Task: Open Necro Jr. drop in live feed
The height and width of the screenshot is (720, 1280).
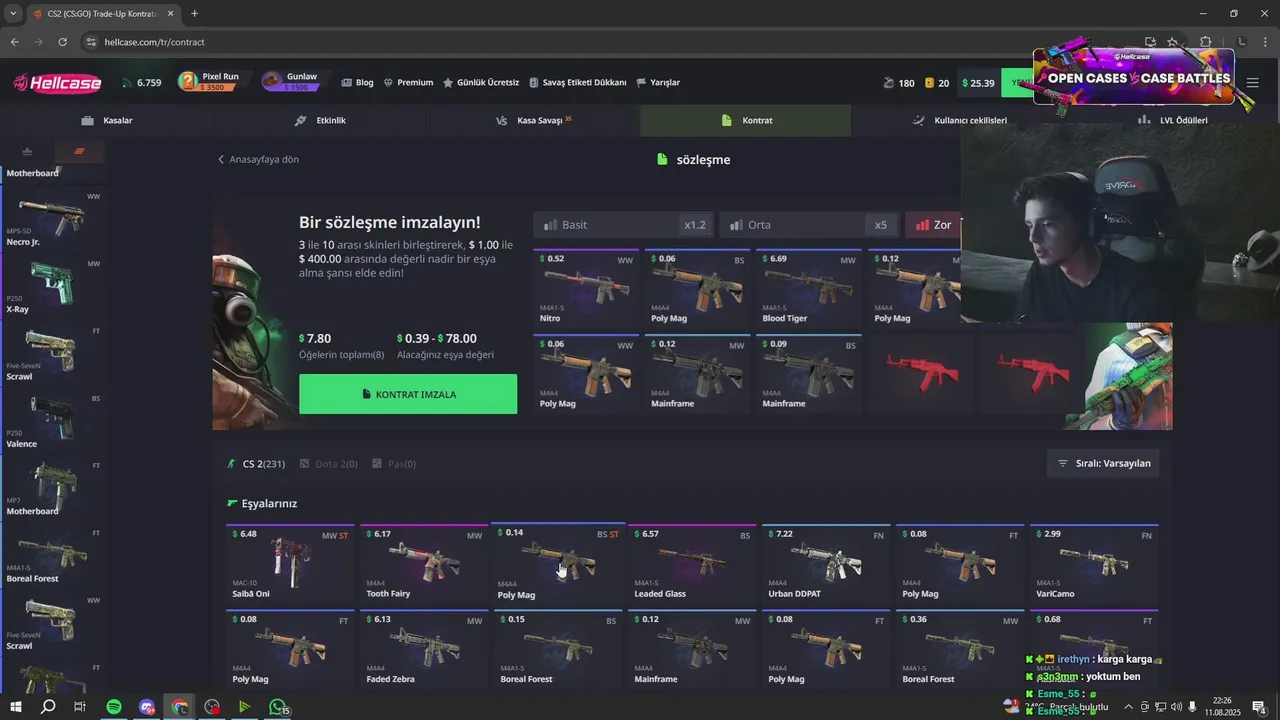Action: point(53,219)
